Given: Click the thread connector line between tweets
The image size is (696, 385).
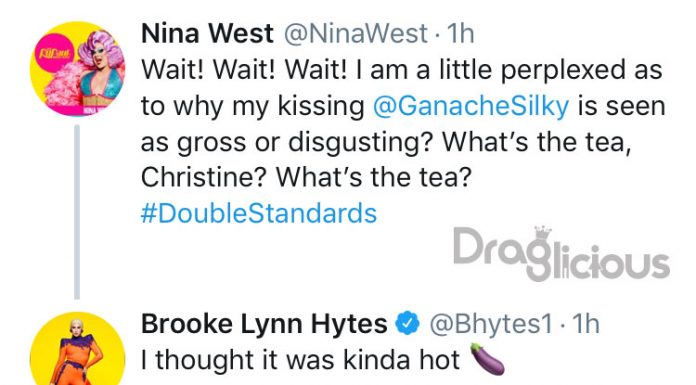Looking at the screenshot, I should (77, 212).
